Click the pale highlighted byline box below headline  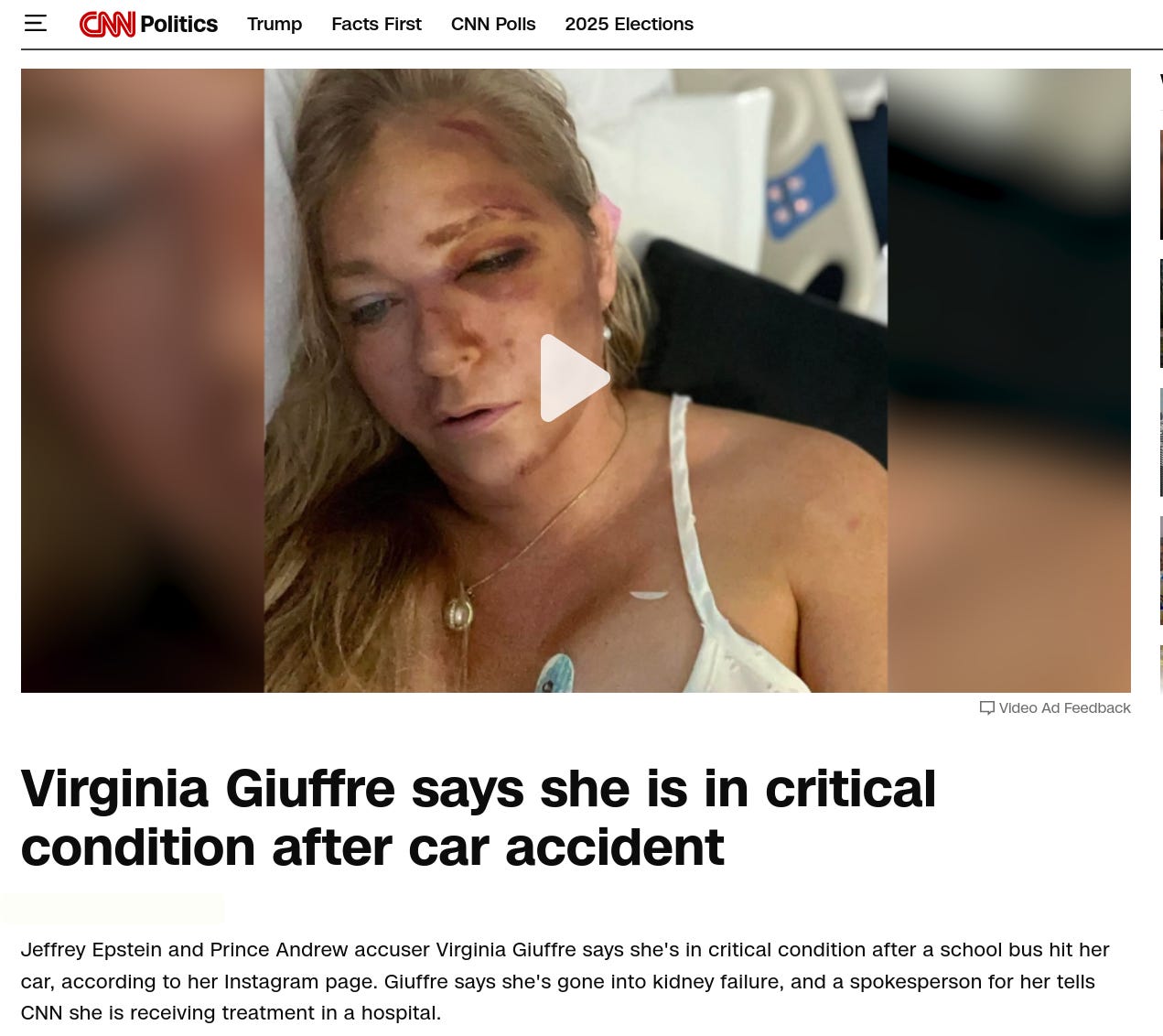click(x=113, y=908)
